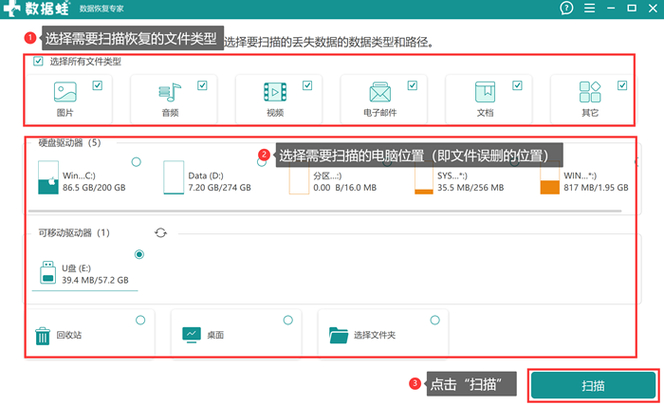Click the 选择文件夹 label text

click(x=375, y=335)
